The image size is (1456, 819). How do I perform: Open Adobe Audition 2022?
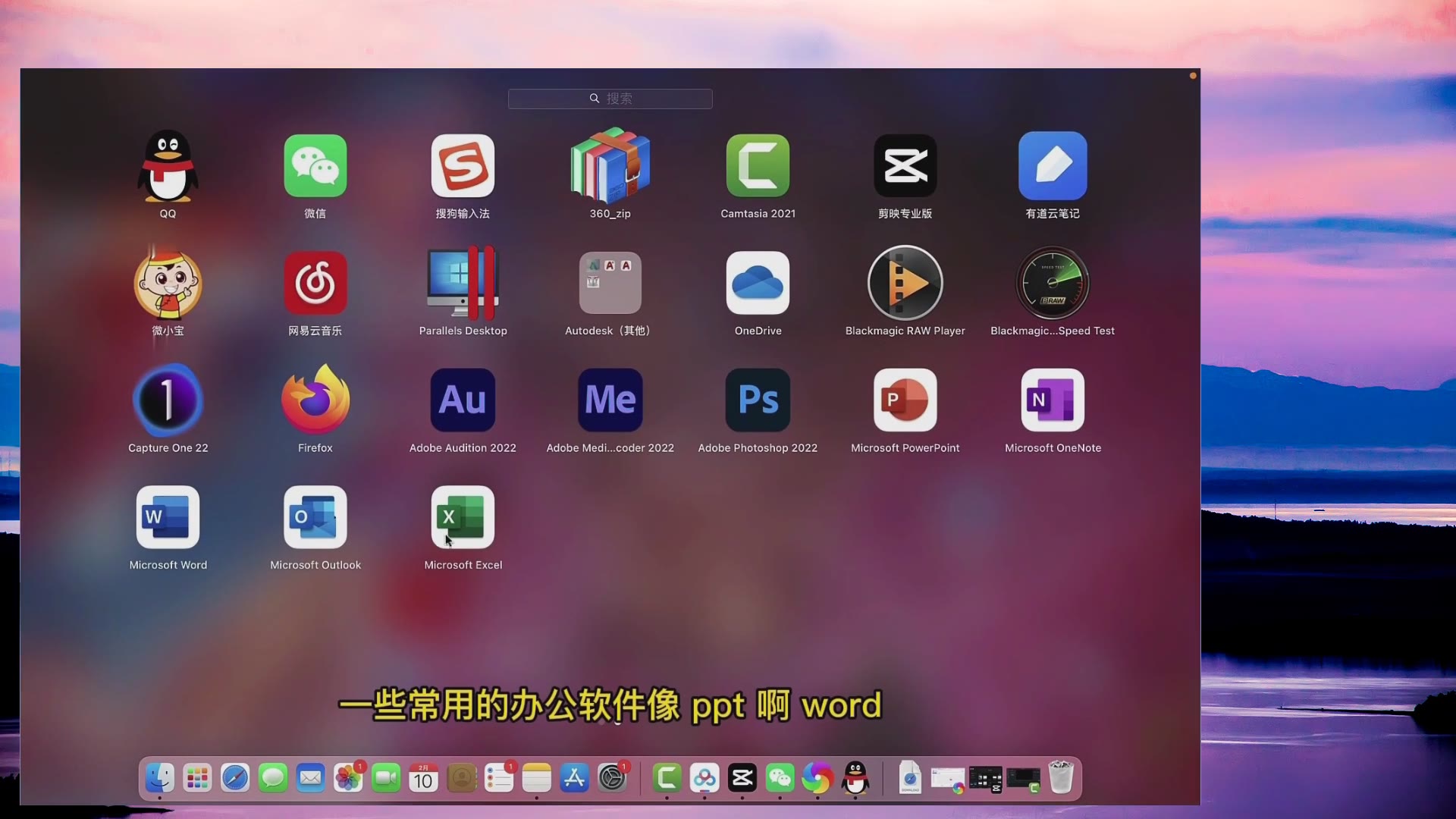pyautogui.click(x=463, y=400)
